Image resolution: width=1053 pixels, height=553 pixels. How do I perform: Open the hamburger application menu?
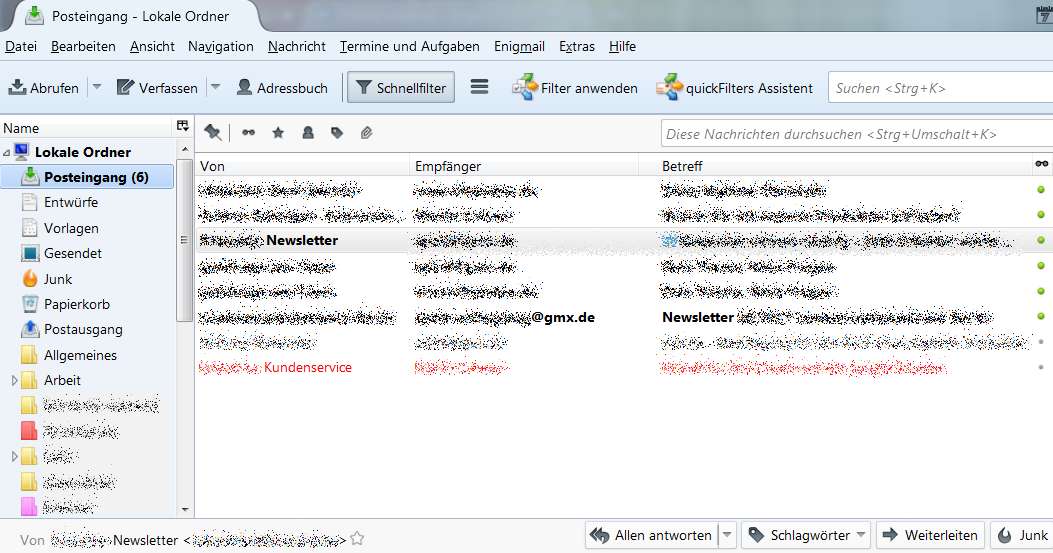pyautogui.click(x=479, y=87)
